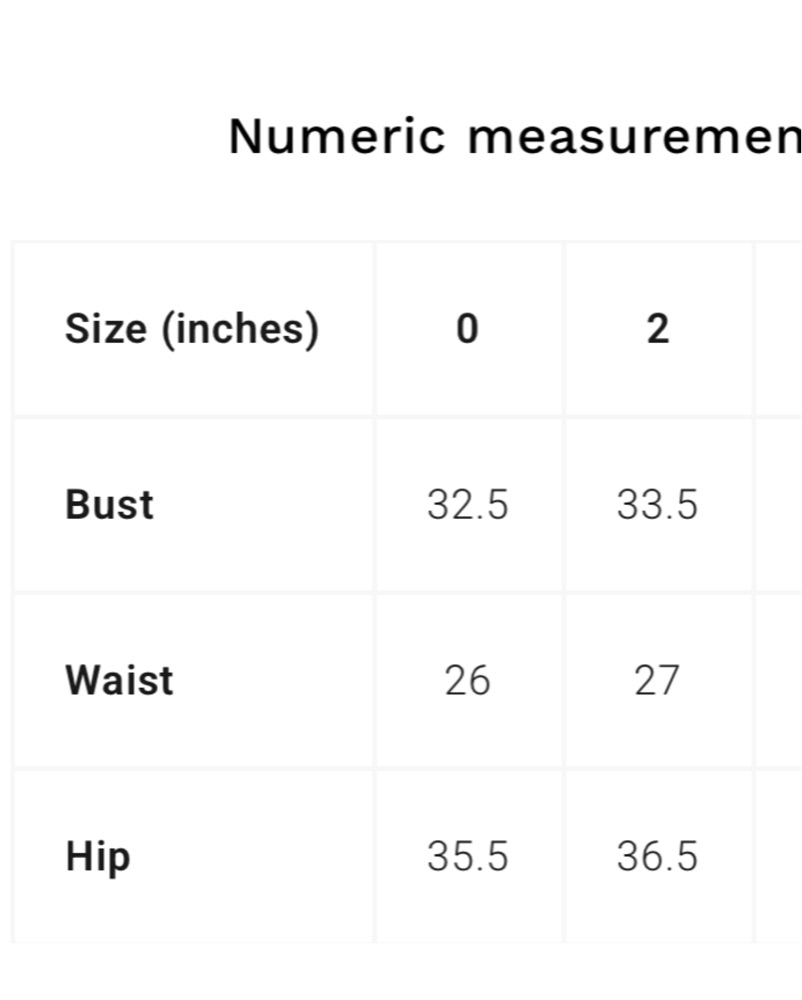
Task: Click the word inches in the header
Action: click(x=239, y=329)
